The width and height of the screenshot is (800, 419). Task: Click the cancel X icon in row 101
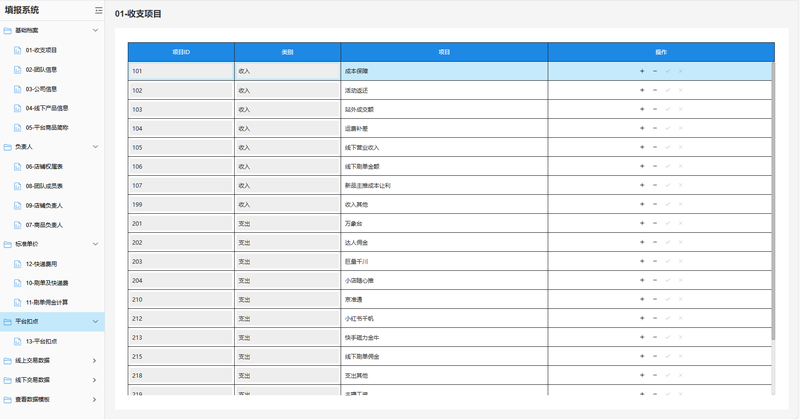click(x=680, y=71)
